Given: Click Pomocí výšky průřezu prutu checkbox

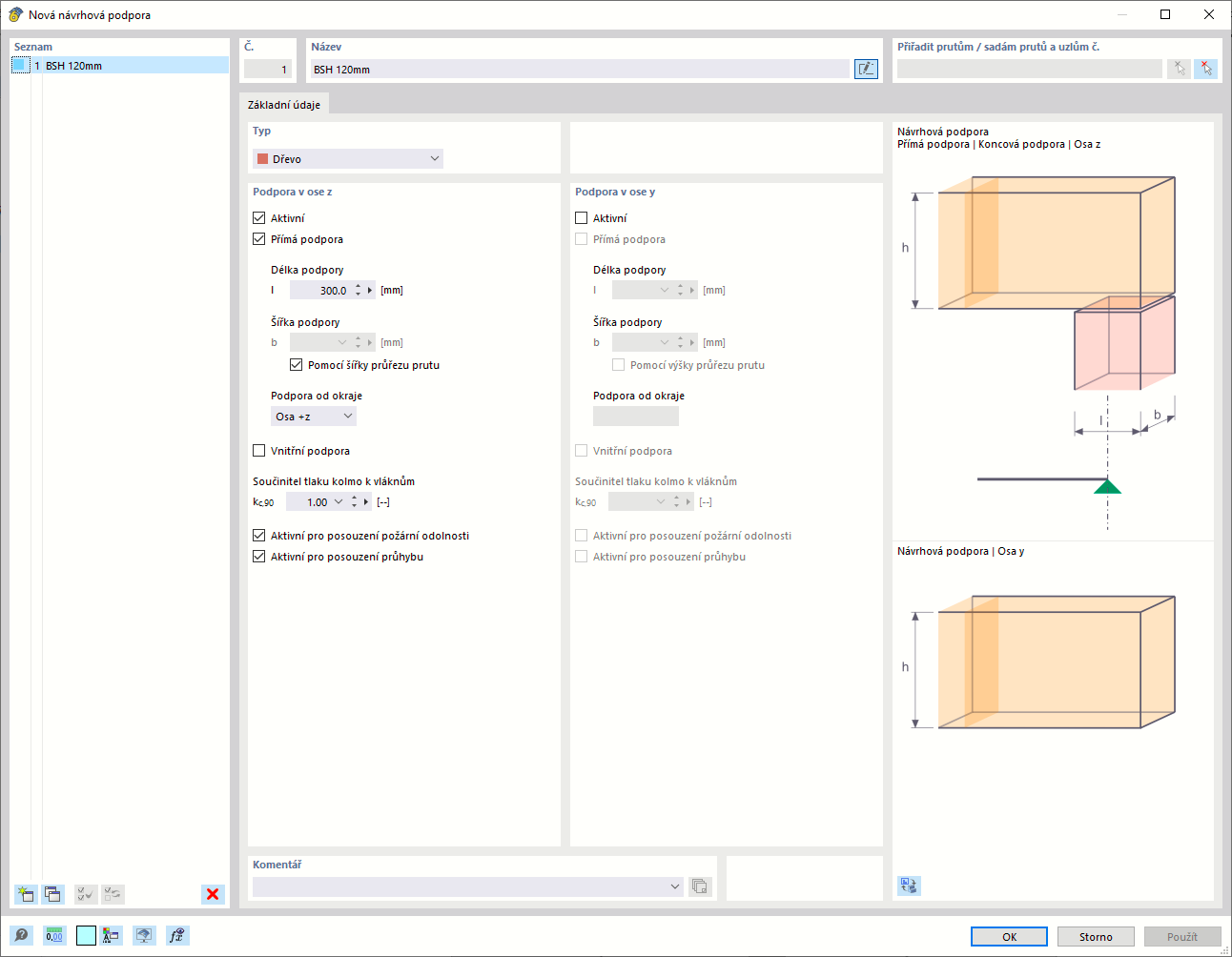Looking at the screenshot, I should click(619, 365).
